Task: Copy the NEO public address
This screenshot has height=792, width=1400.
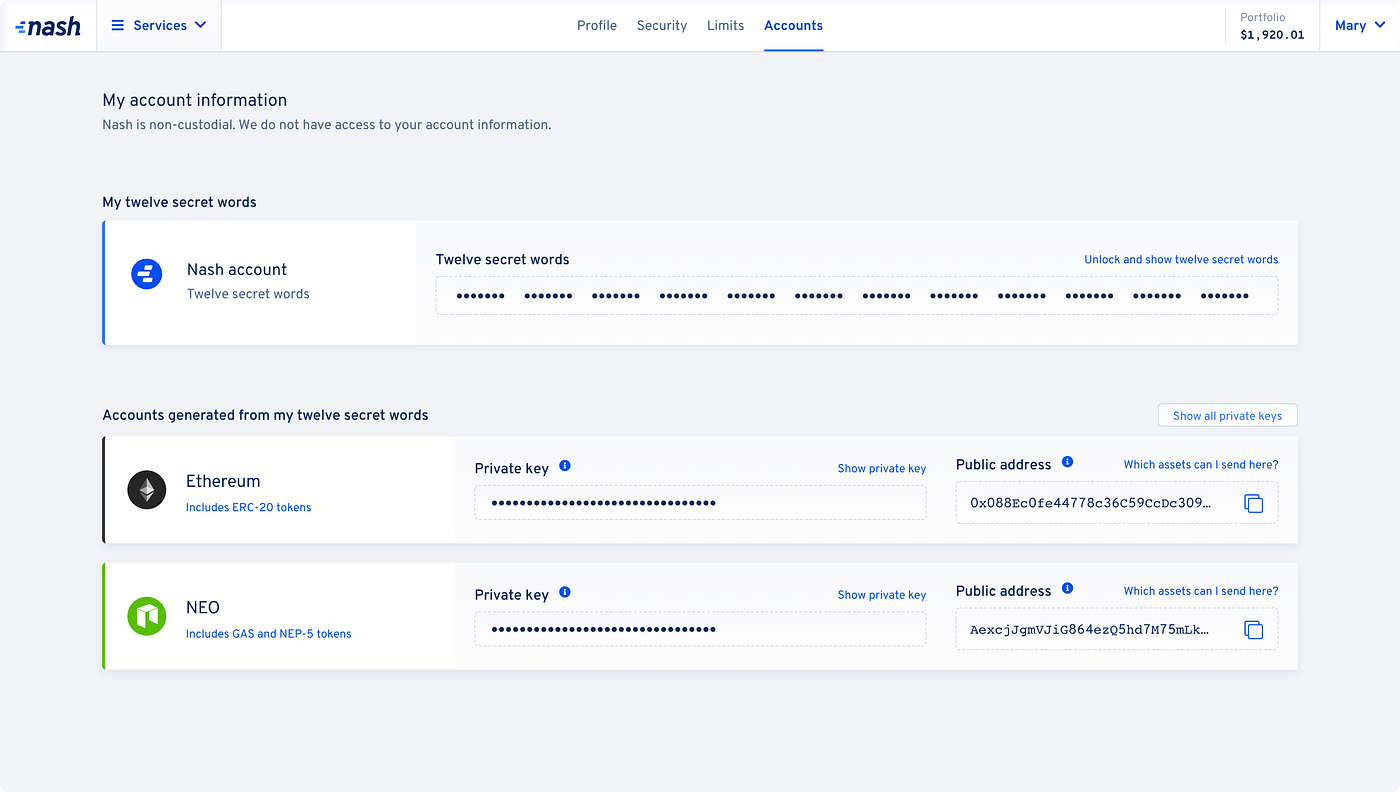Action: [x=1253, y=629]
